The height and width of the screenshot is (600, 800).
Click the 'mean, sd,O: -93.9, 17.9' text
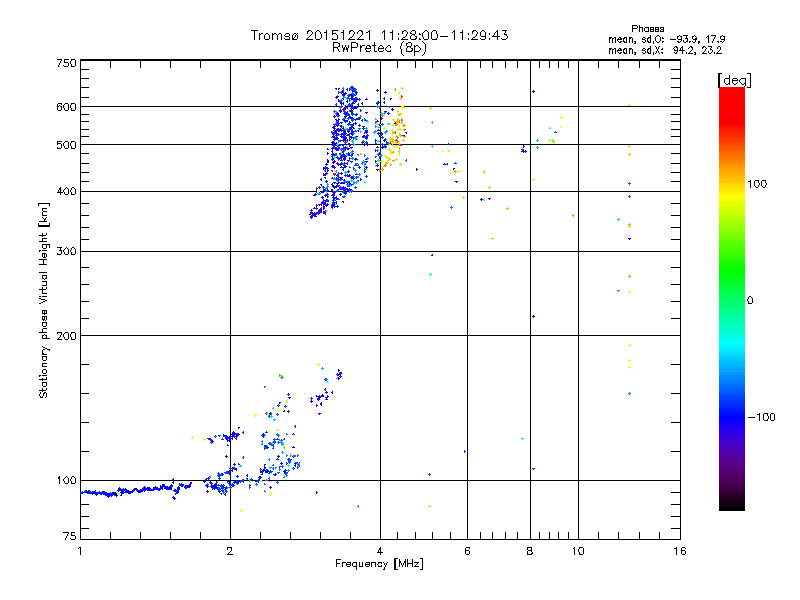[x=666, y=39]
